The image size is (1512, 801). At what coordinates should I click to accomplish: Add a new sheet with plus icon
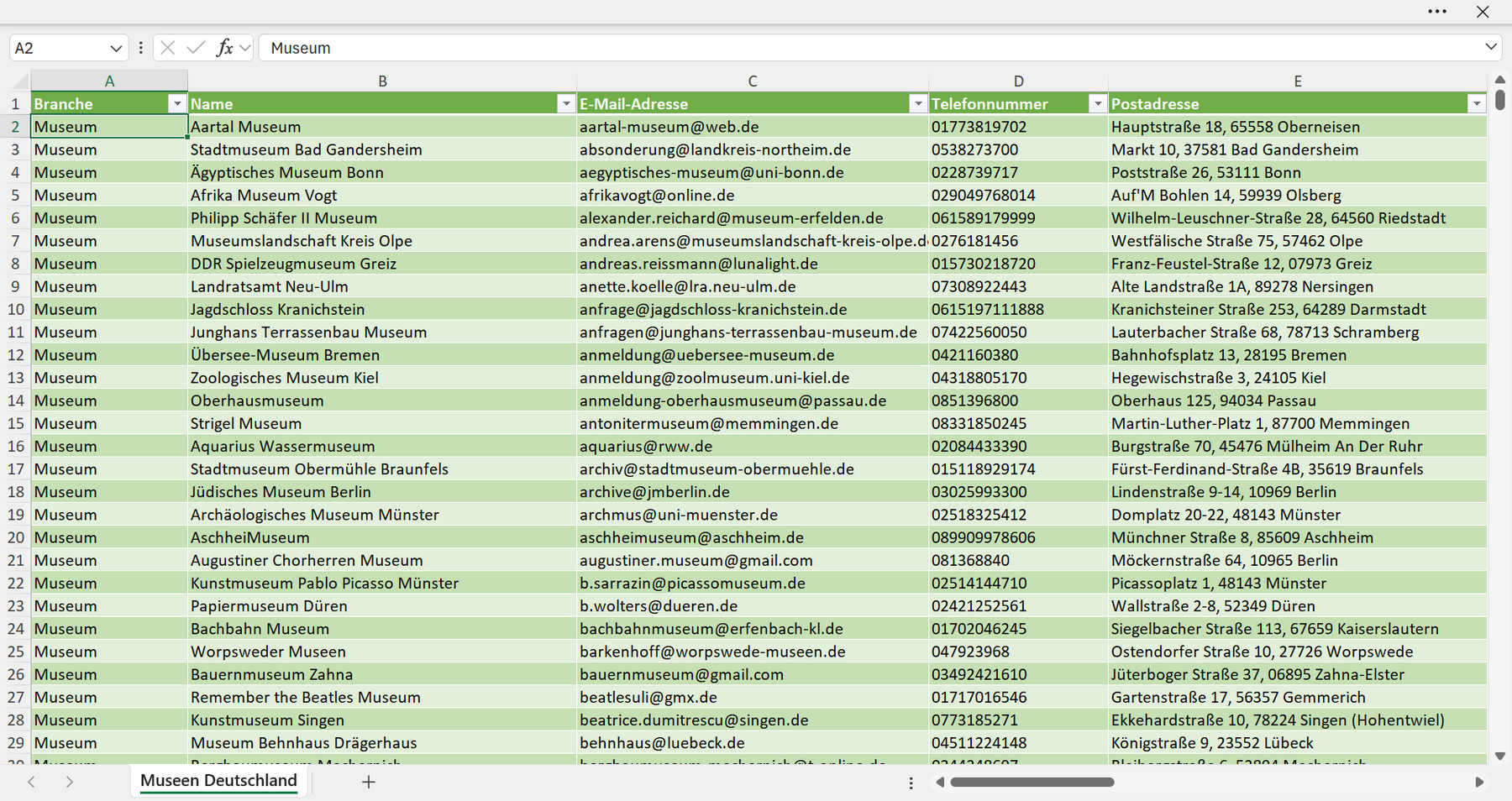369,782
